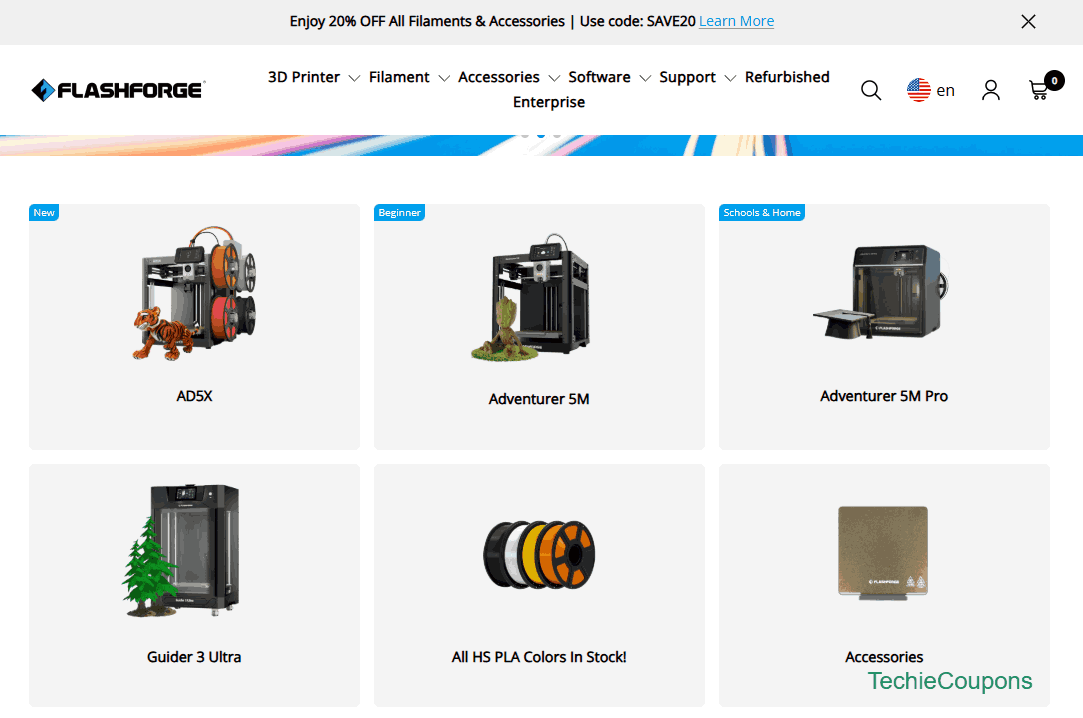The height and width of the screenshot is (718, 1083).
Task: Click the Adventurer 5M title
Action: [539, 399]
